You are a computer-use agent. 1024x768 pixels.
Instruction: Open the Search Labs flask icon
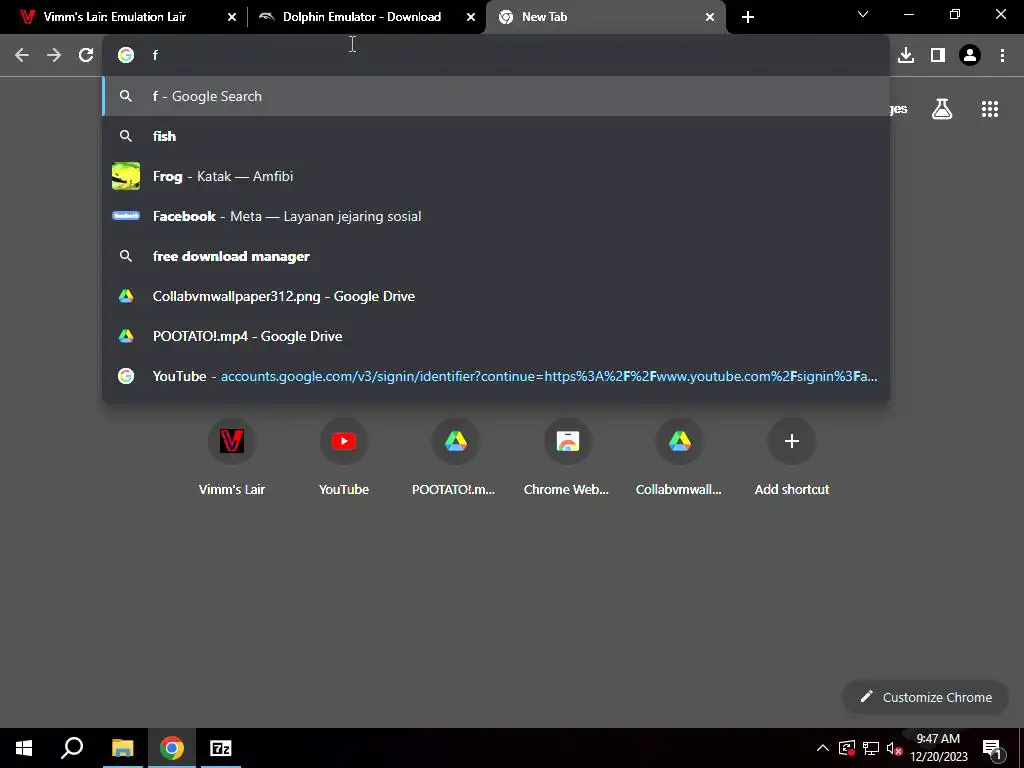[942, 109]
